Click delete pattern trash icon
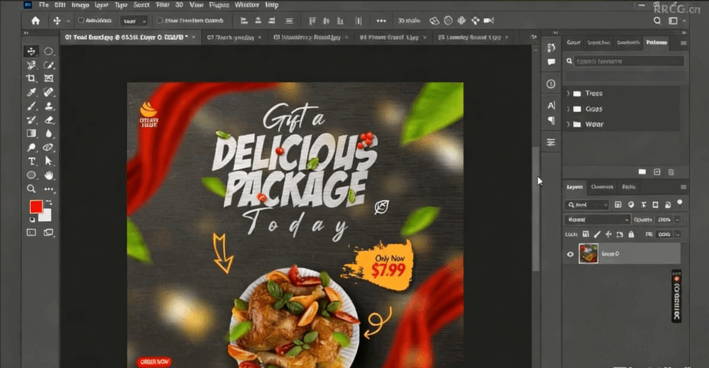Viewport: 709px width, 368px height. click(x=671, y=172)
